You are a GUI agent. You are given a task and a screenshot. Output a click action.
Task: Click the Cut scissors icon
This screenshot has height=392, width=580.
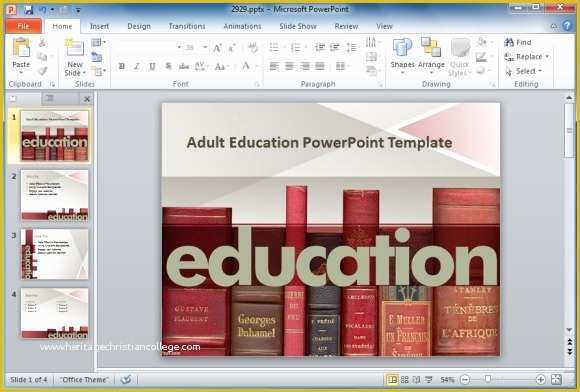tap(43, 43)
